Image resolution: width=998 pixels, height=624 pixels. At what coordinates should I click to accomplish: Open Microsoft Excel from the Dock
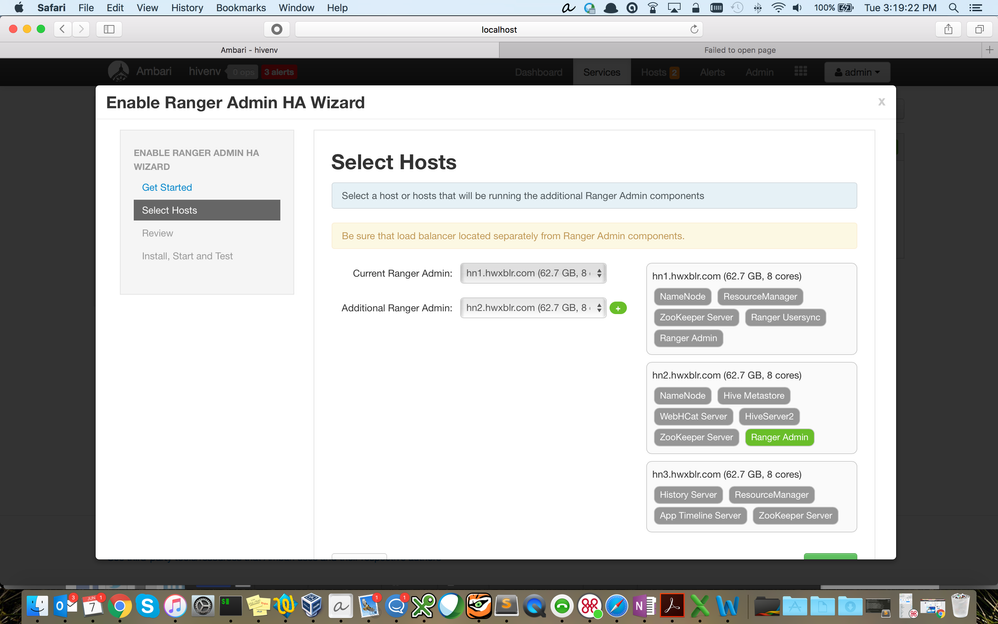[x=700, y=606]
